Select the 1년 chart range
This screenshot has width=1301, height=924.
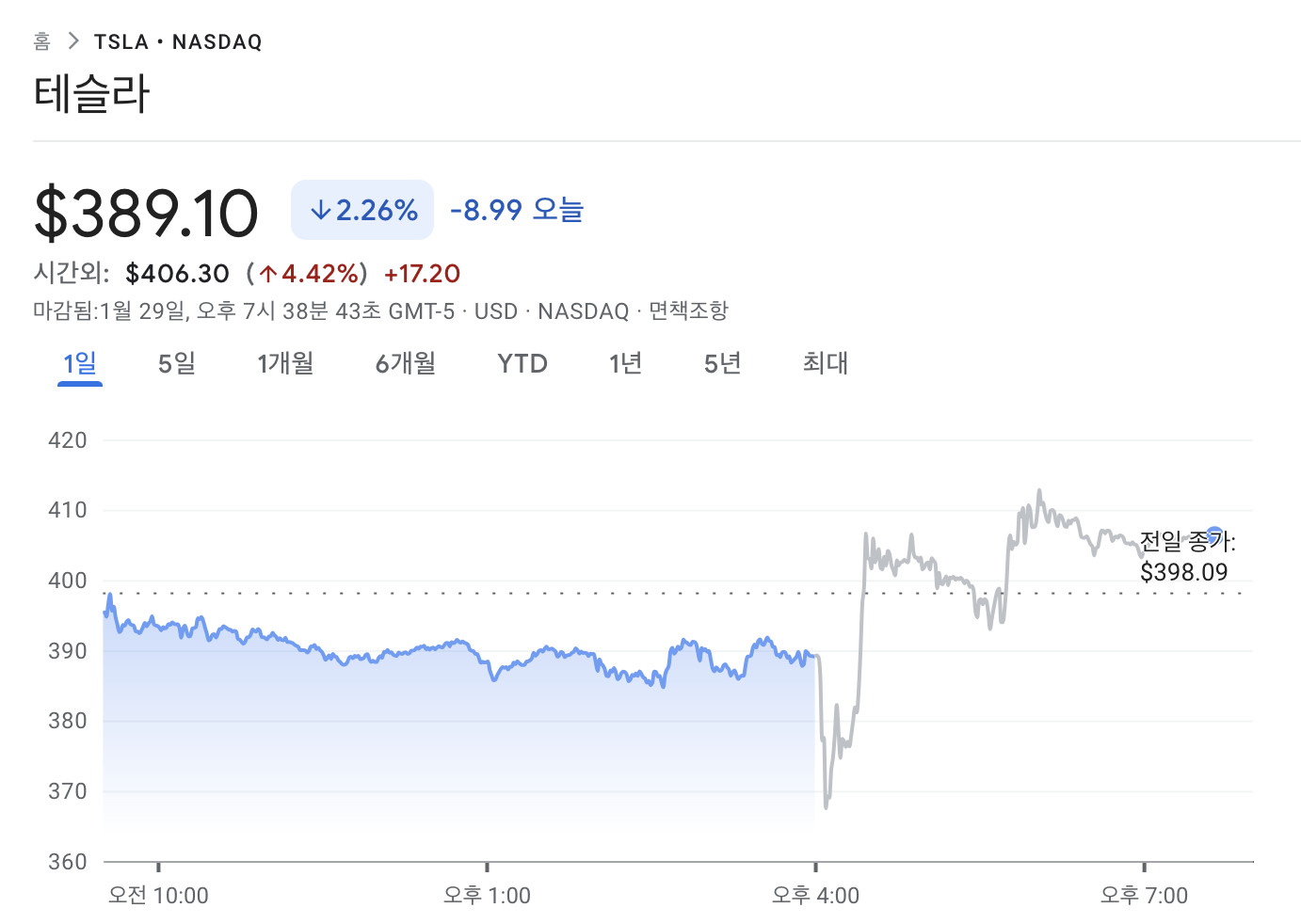tap(625, 363)
